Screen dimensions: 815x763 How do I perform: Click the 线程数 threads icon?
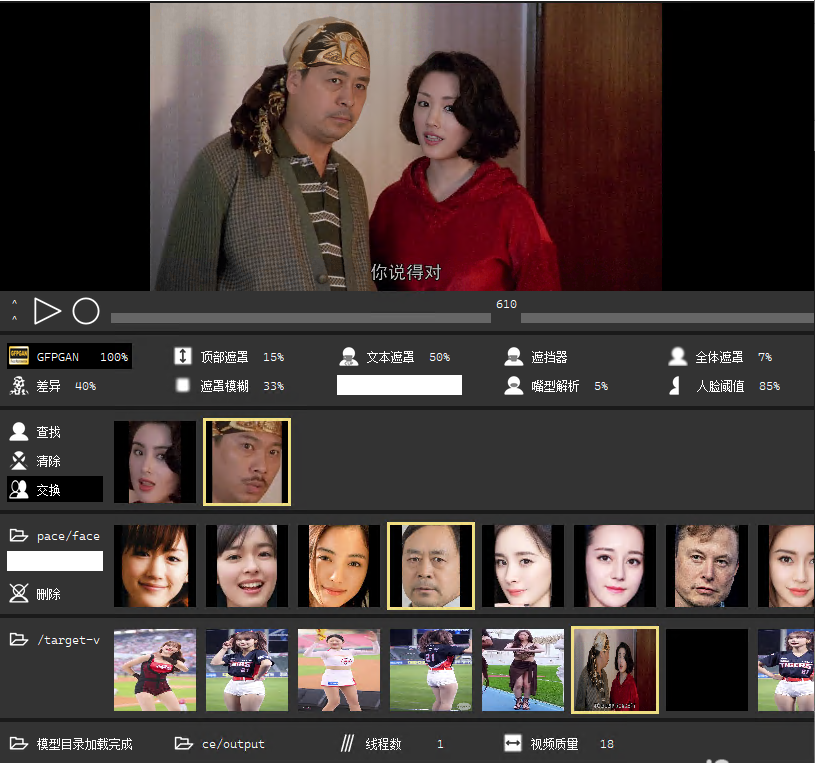pyautogui.click(x=347, y=743)
